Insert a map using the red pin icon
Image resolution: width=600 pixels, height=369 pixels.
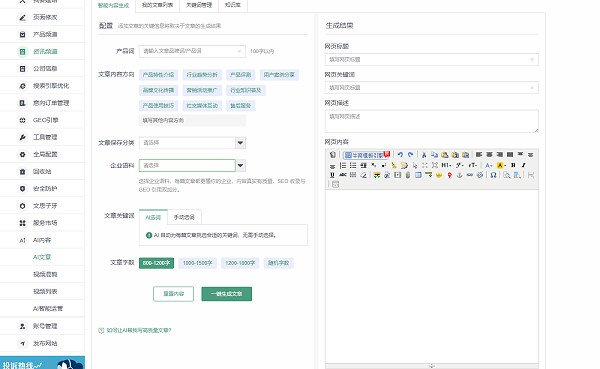pyautogui.click(x=449, y=175)
